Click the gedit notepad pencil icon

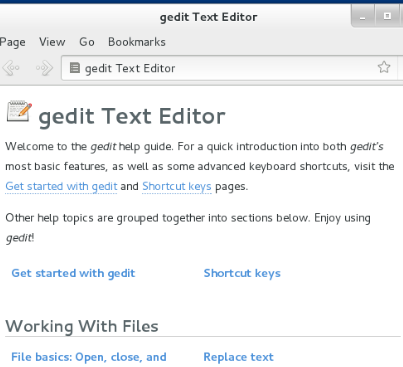(19, 111)
